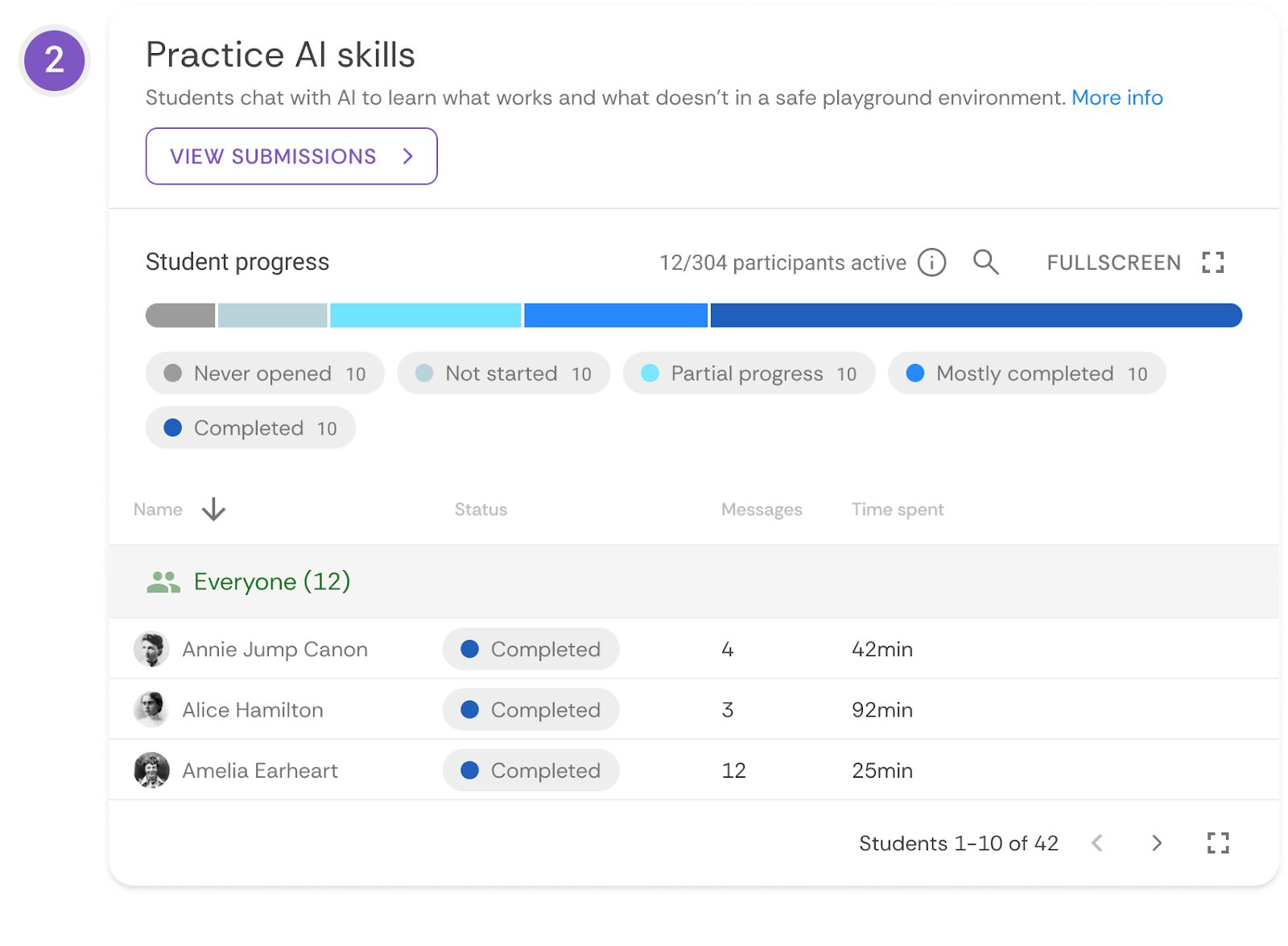
Task: Click the Everyone group people icon
Action: tap(163, 582)
